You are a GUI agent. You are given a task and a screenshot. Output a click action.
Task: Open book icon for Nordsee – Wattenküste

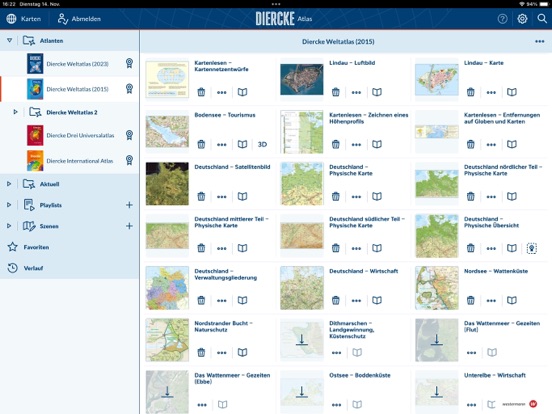tap(512, 300)
